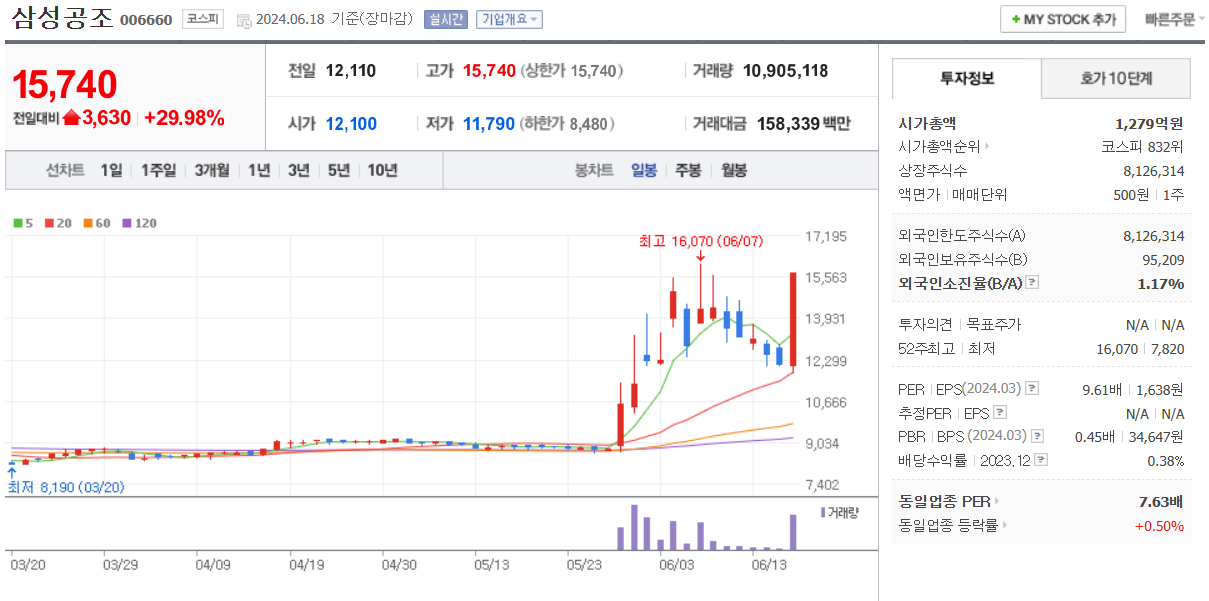Select the 1주일 line chart range
This screenshot has width=1209, height=601.
tap(158, 170)
